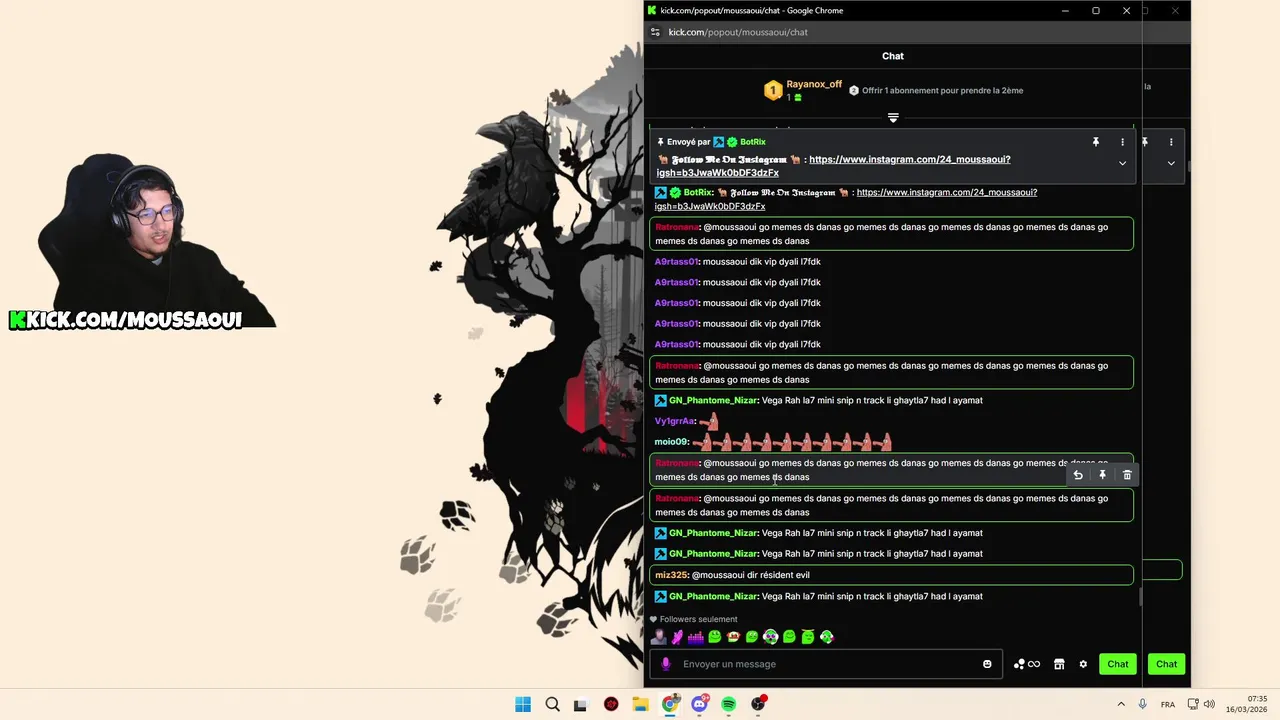Select the pink guitar emote
This screenshot has width=1280, height=720.
pyautogui.click(x=677, y=636)
